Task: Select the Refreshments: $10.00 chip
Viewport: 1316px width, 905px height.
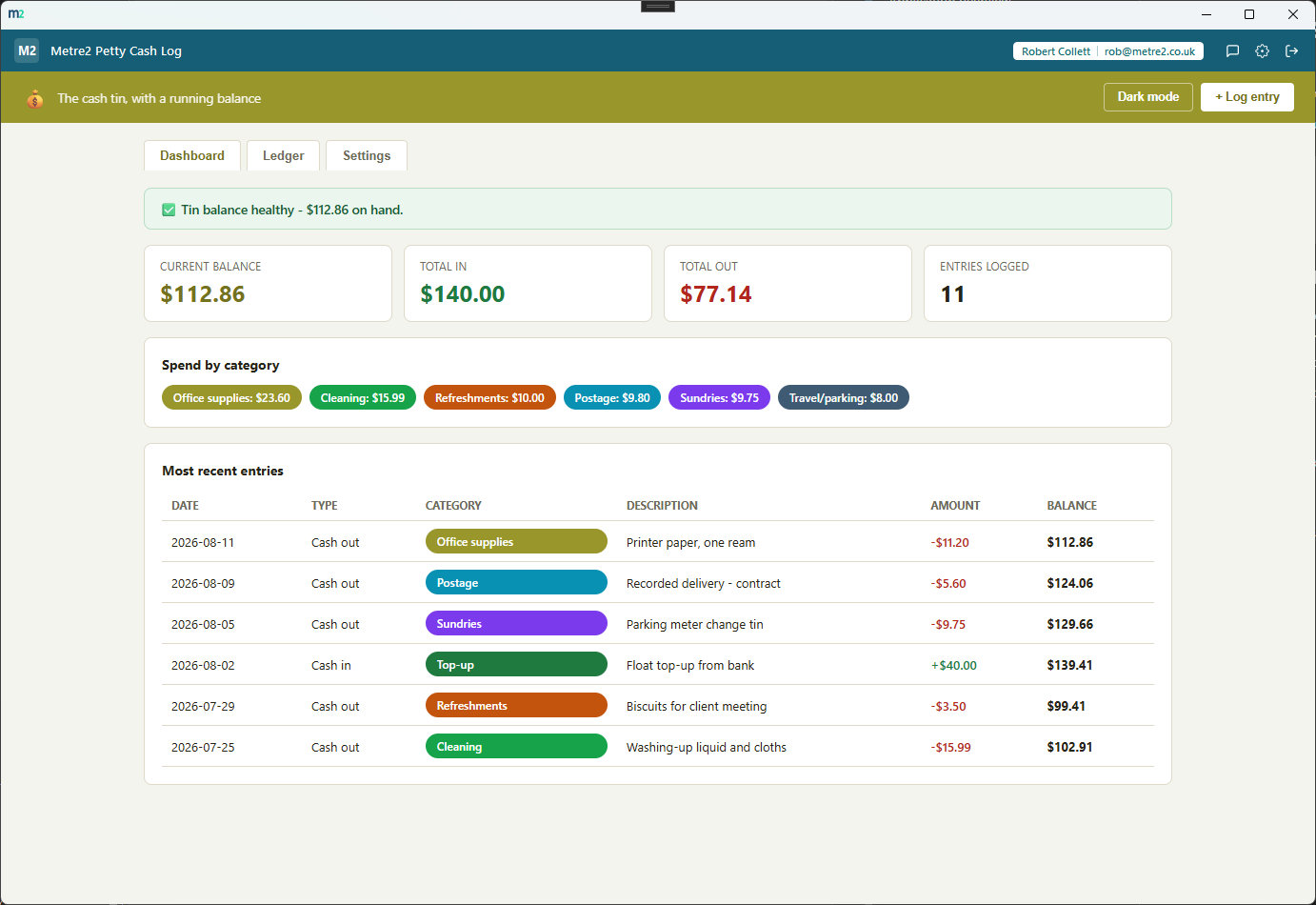Action: (489, 398)
